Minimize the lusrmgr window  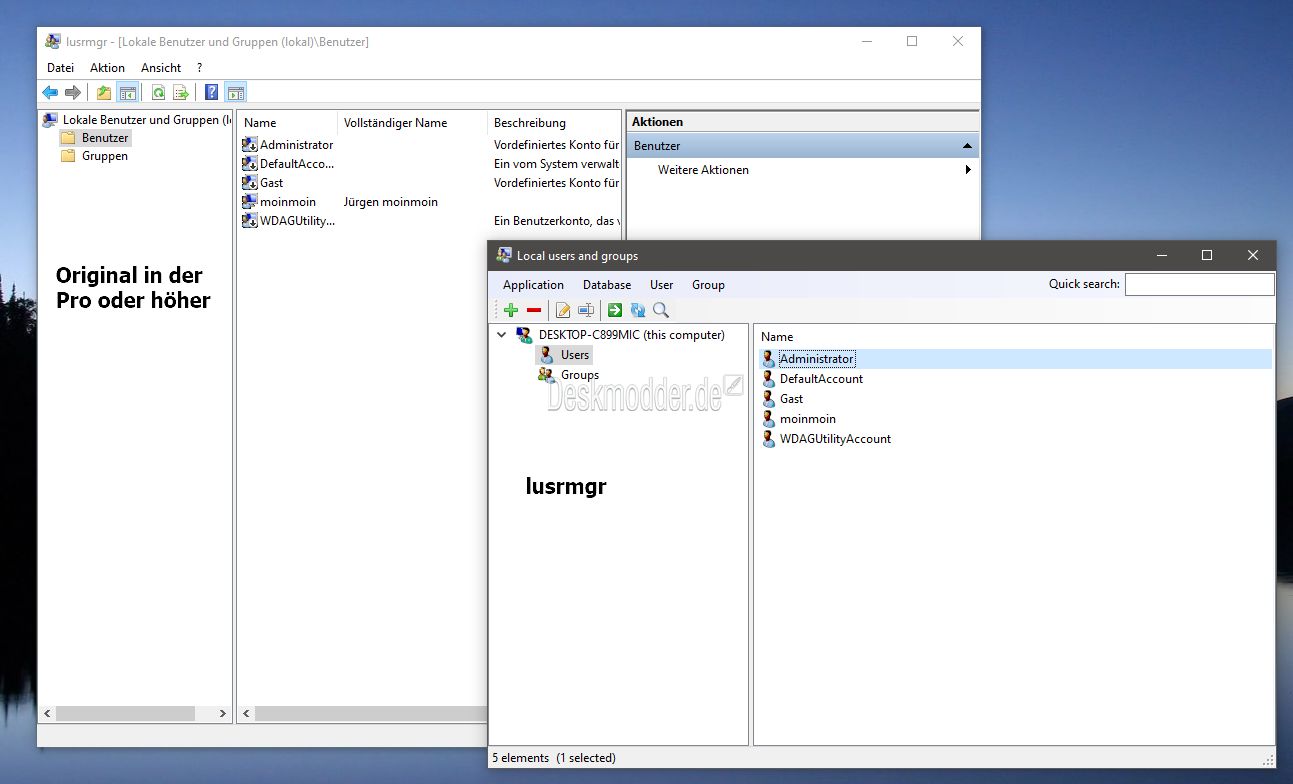(x=866, y=42)
